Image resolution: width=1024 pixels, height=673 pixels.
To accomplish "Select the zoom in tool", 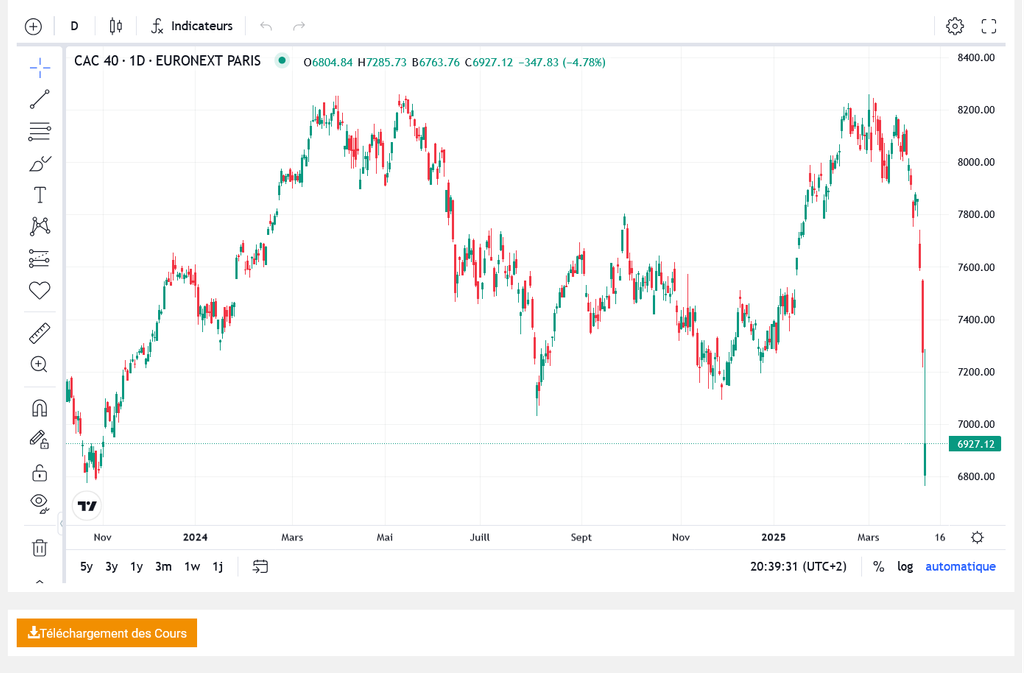I will tap(40, 364).
